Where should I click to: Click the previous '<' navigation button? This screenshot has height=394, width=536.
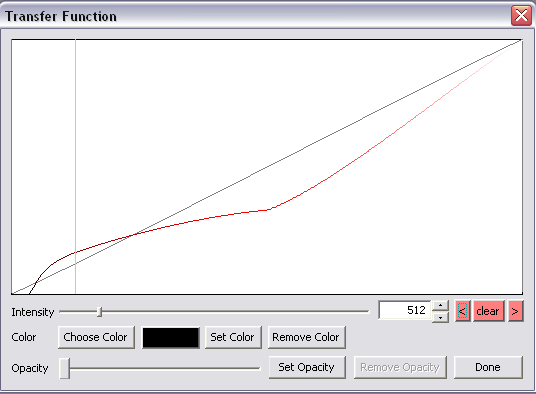click(463, 311)
